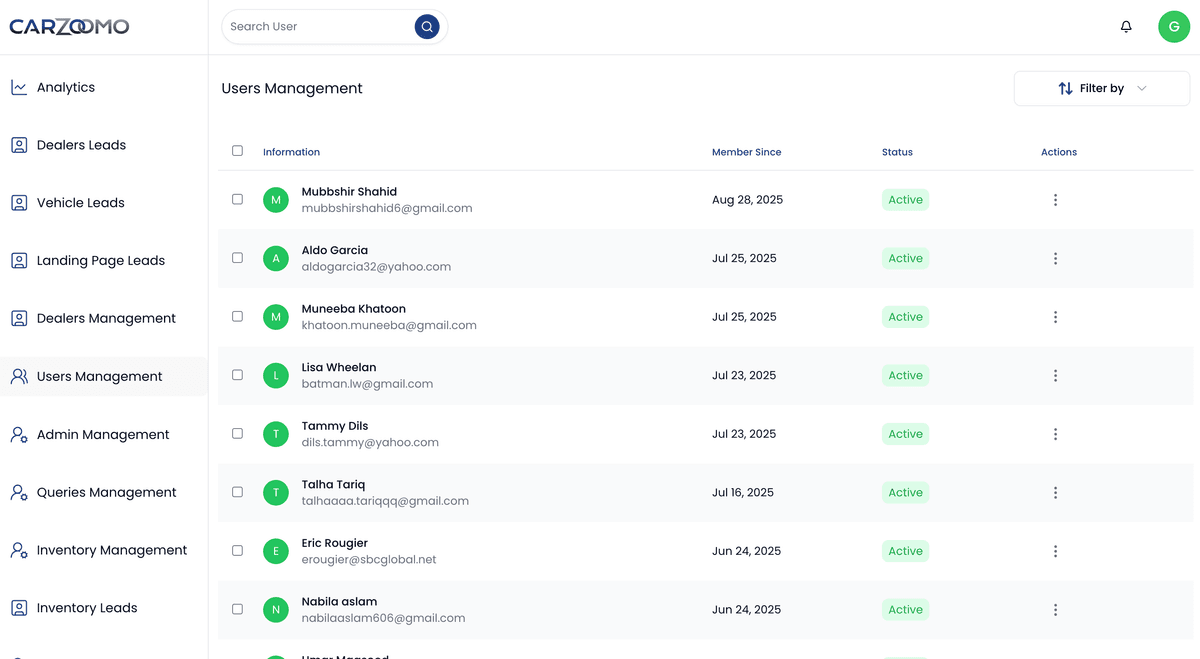The image size is (1200, 659).
Task: Select the Inventory Management icon
Action: (18, 550)
